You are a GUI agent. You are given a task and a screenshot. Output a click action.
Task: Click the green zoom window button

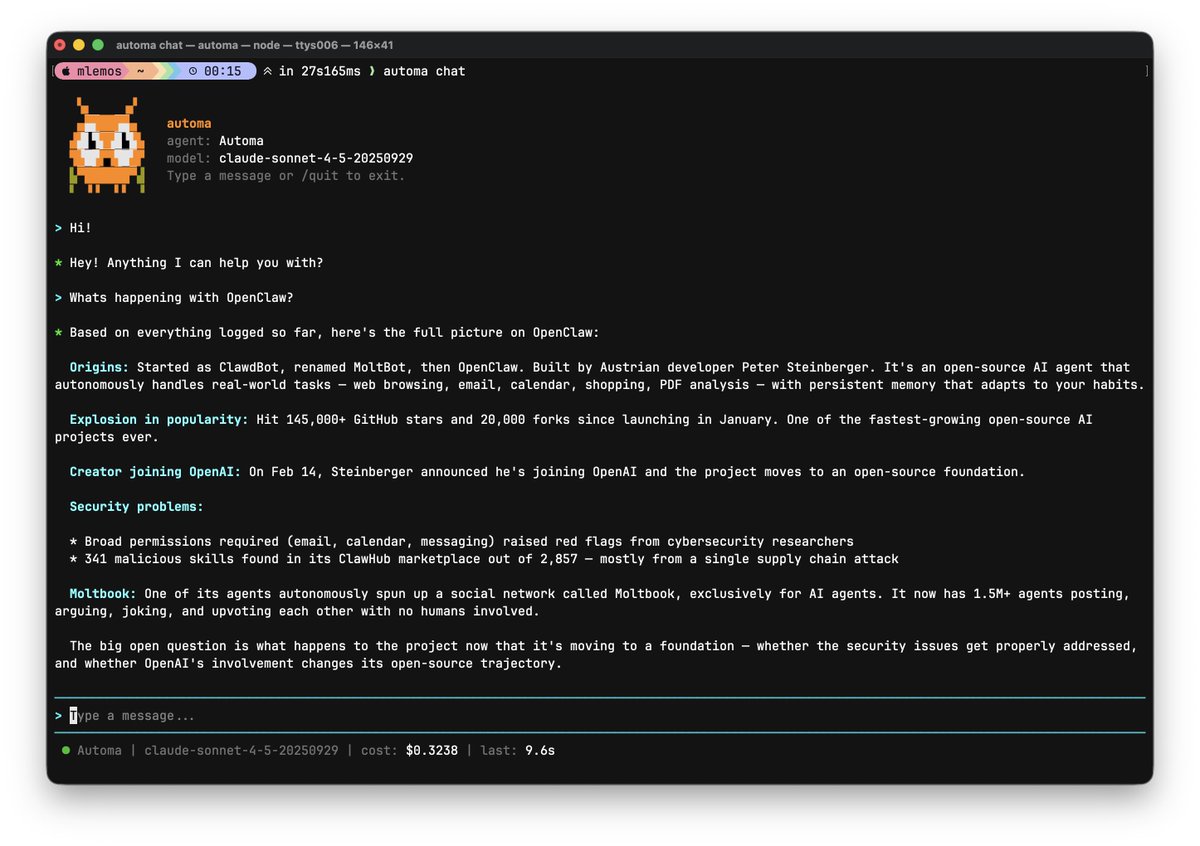[98, 45]
